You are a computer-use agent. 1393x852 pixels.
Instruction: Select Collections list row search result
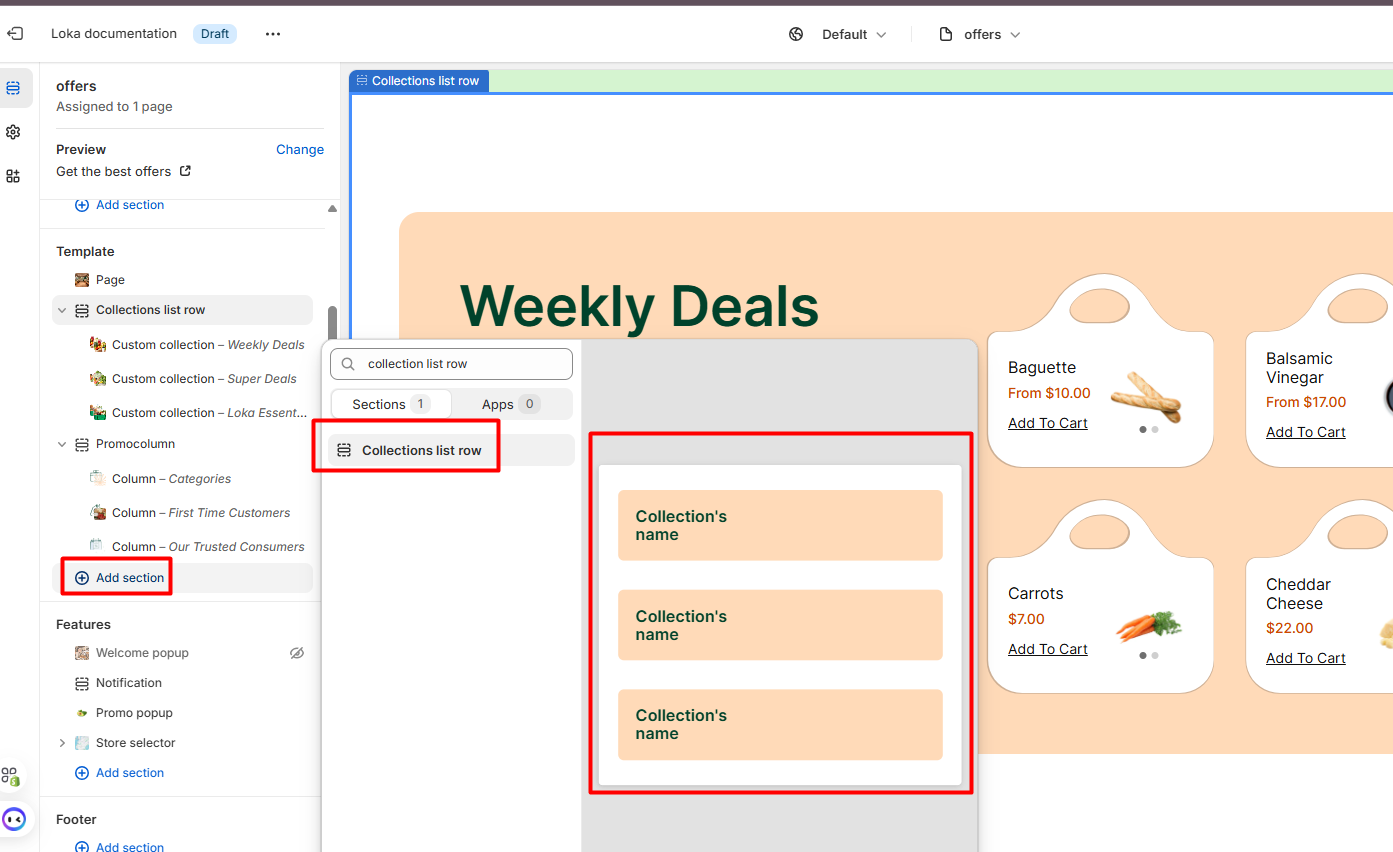451,450
